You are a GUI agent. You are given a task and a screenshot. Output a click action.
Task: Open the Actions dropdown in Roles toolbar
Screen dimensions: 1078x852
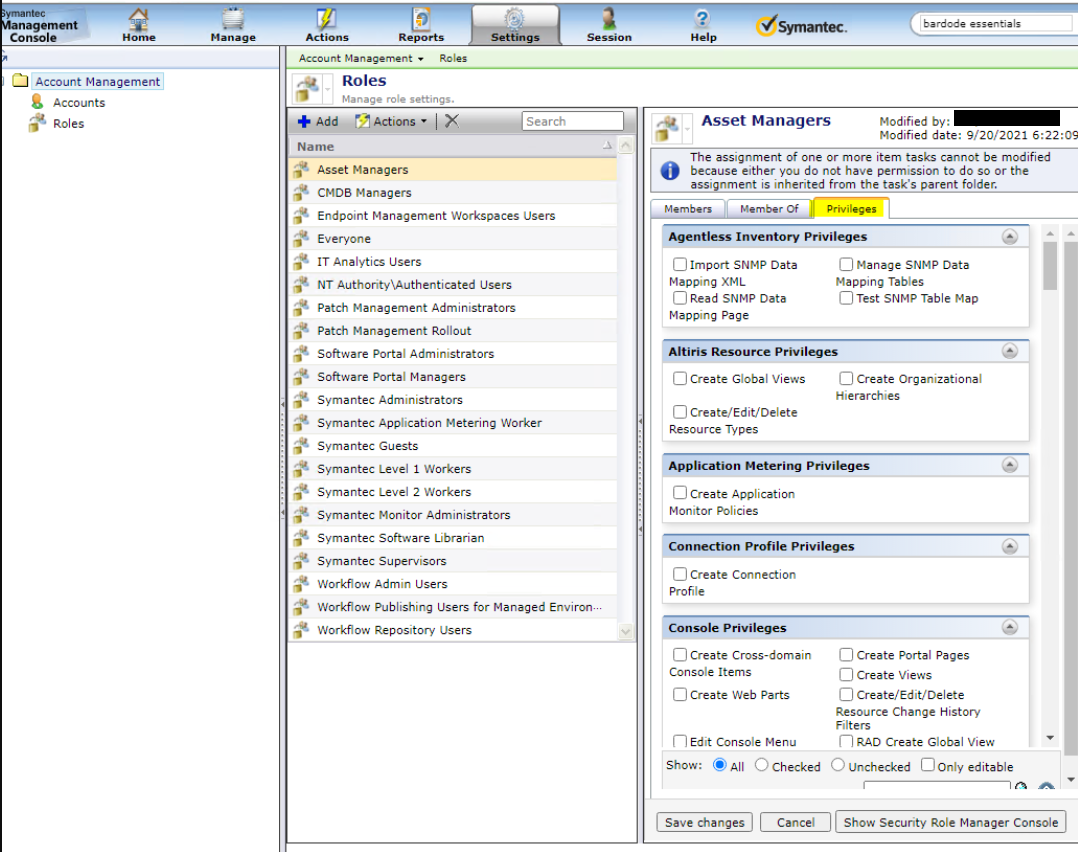(x=393, y=121)
